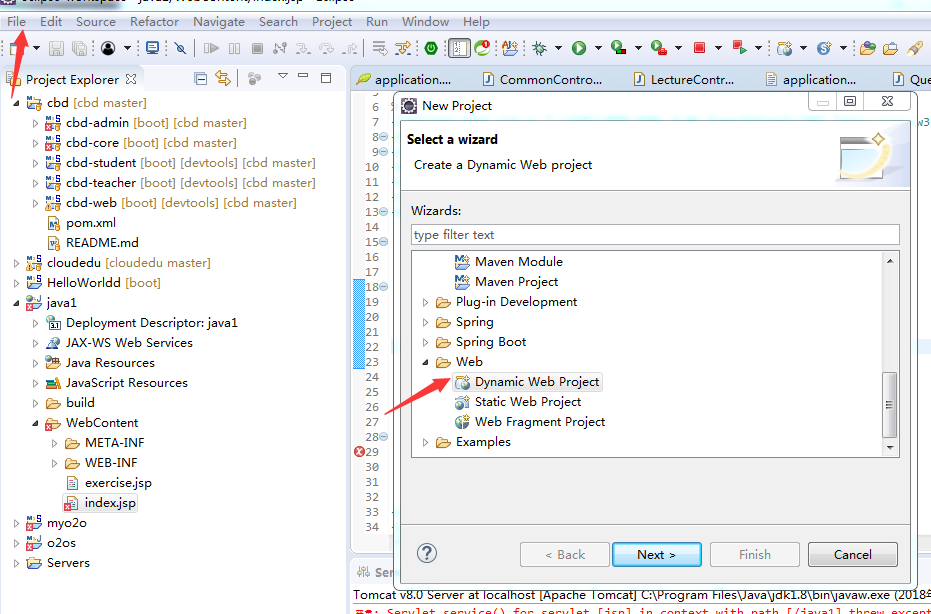Click the Next > button
This screenshot has width=931, height=614.
tap(657, 555)
